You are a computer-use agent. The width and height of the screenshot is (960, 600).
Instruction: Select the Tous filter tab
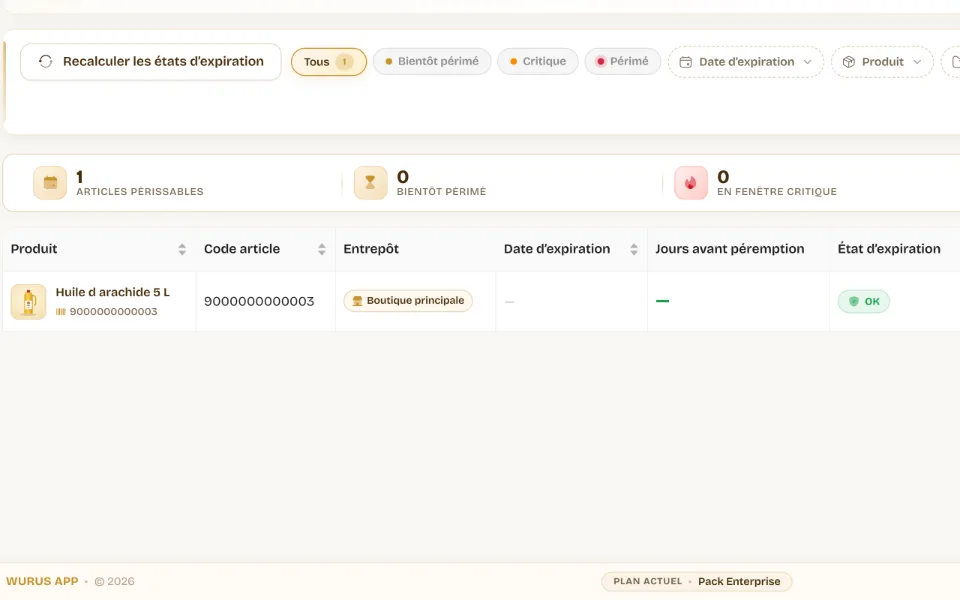[x=329, y=62]
